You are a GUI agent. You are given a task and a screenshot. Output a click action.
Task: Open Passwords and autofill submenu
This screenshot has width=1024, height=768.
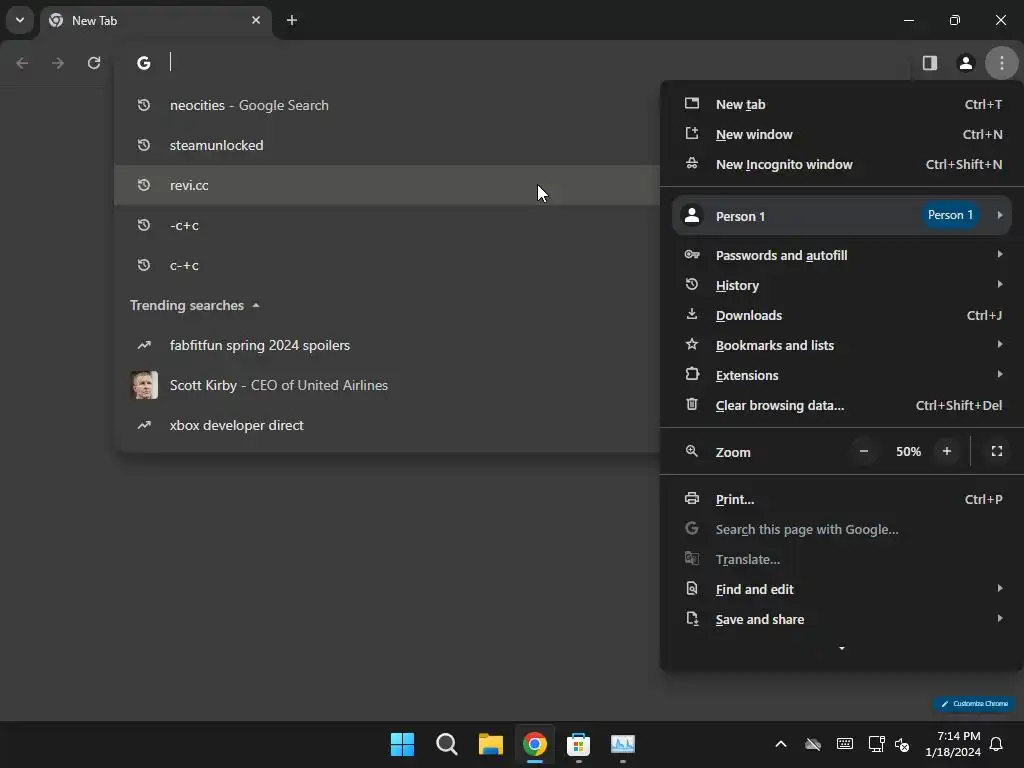842,255
